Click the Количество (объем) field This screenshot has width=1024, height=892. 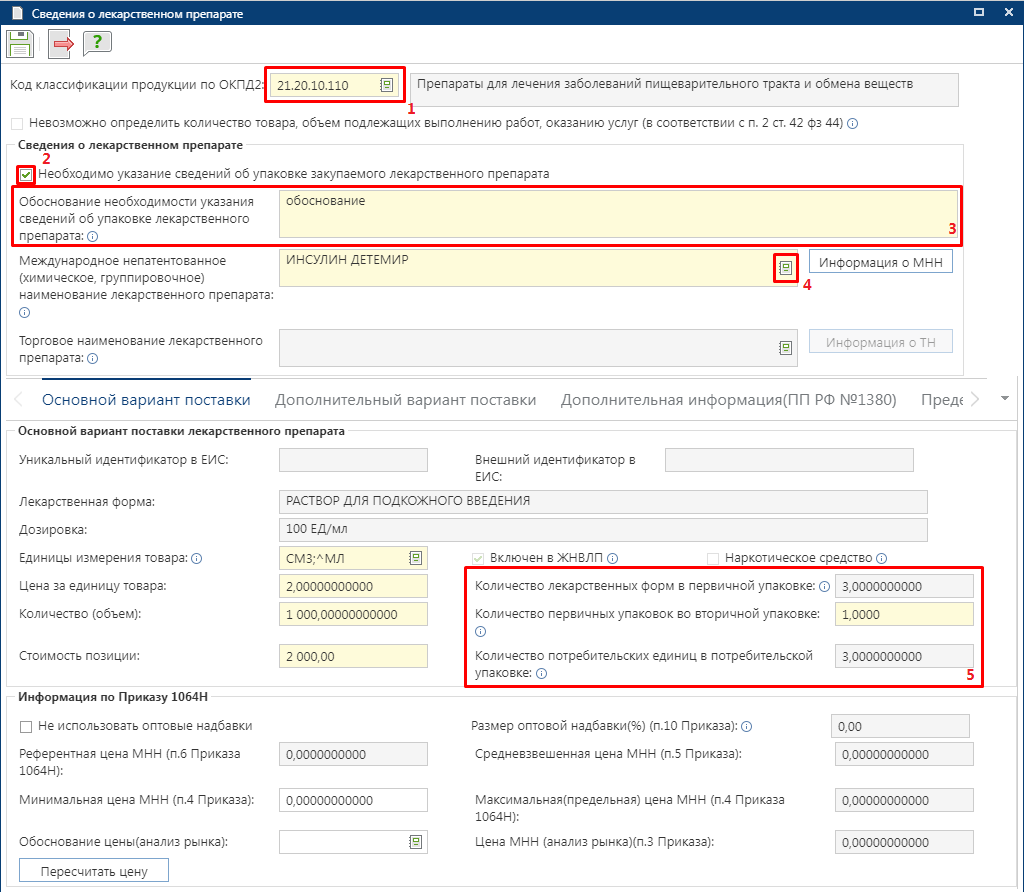coord(353,614)
